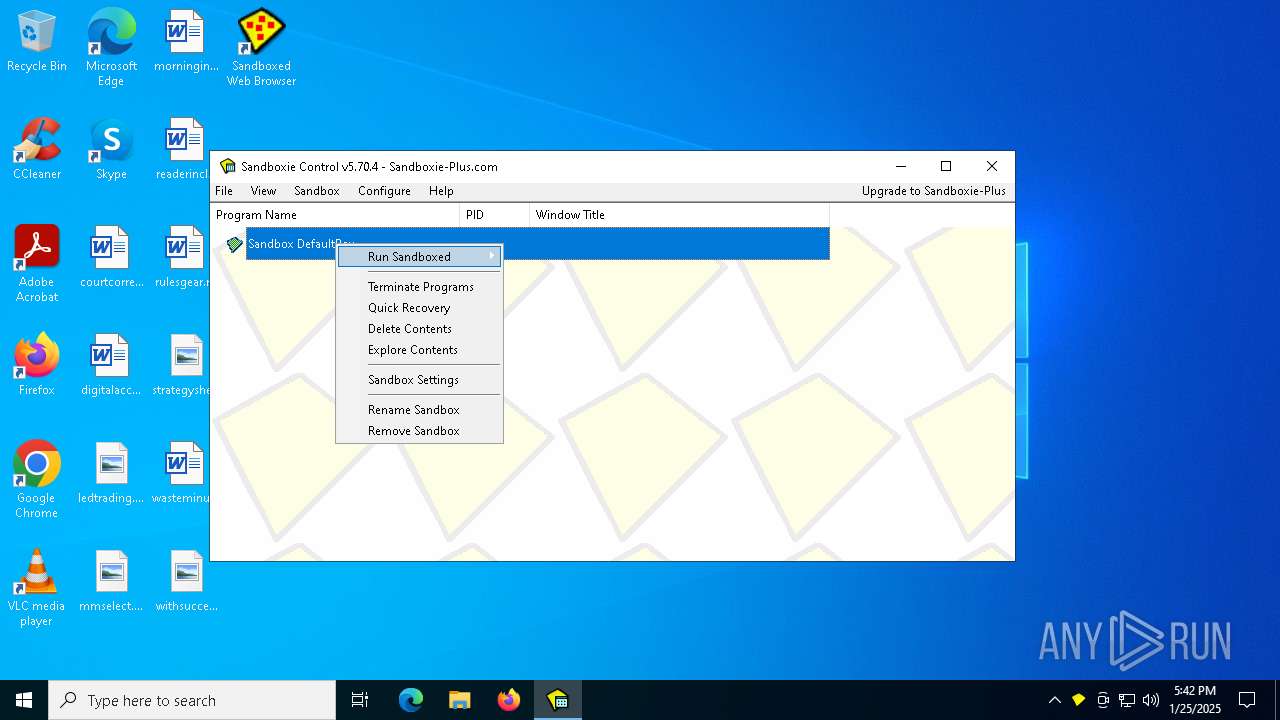
Task: Open the notification center icon
Action: click(1247, 700)
